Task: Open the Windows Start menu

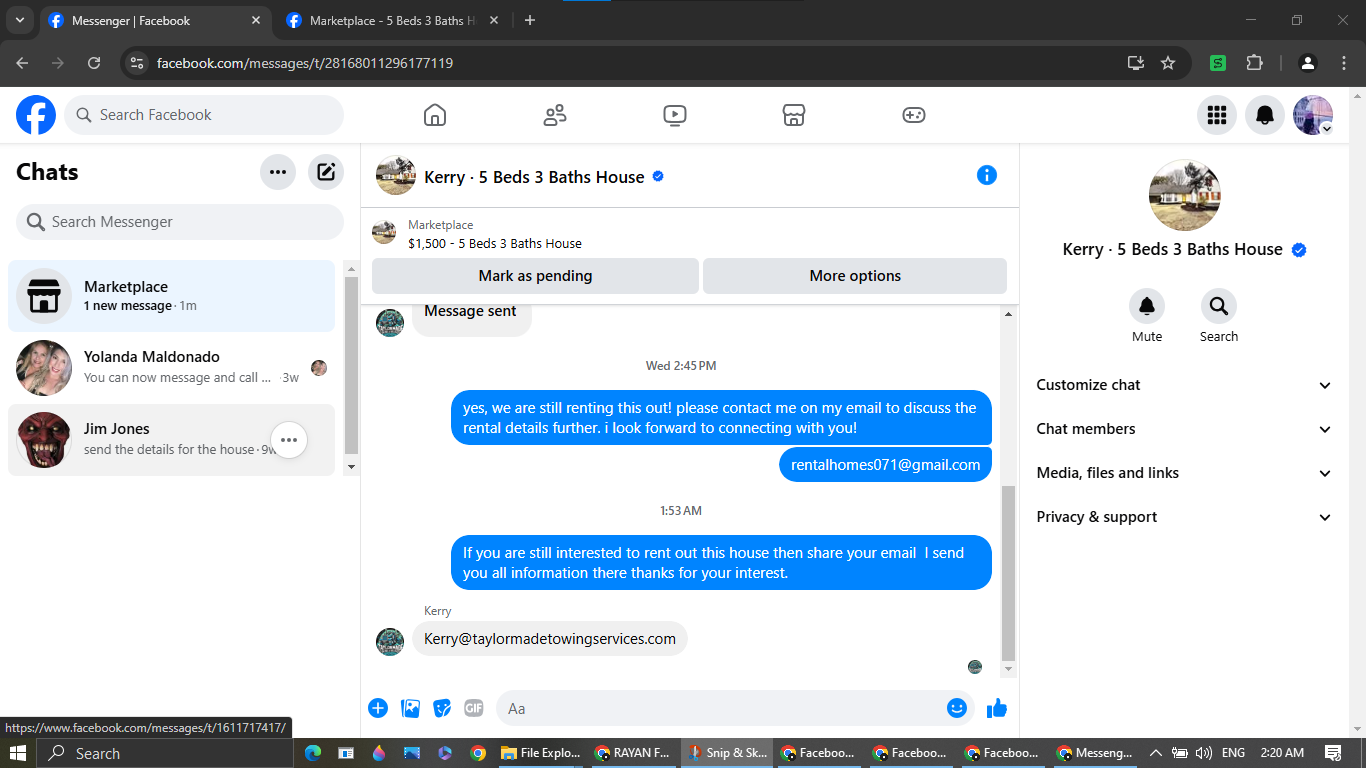Action: click(18, 753)
